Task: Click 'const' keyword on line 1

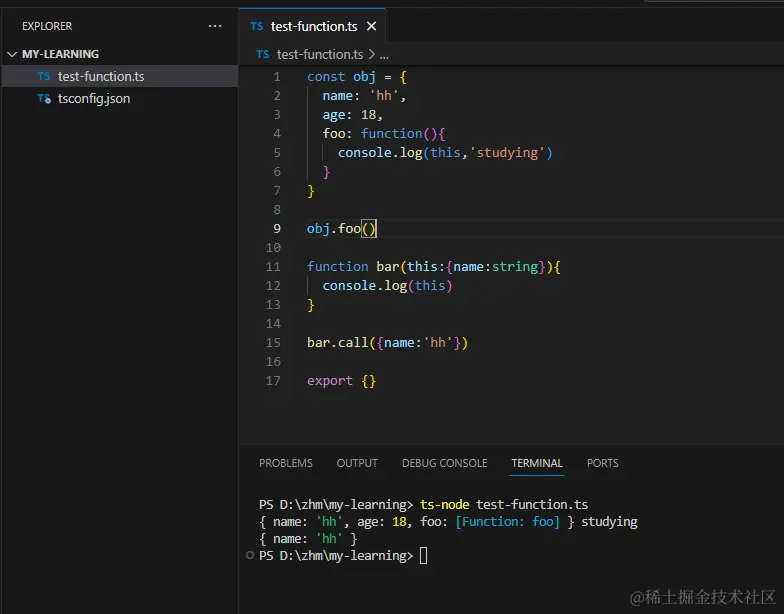Action: pyautogui.click(x=326, y=76)
